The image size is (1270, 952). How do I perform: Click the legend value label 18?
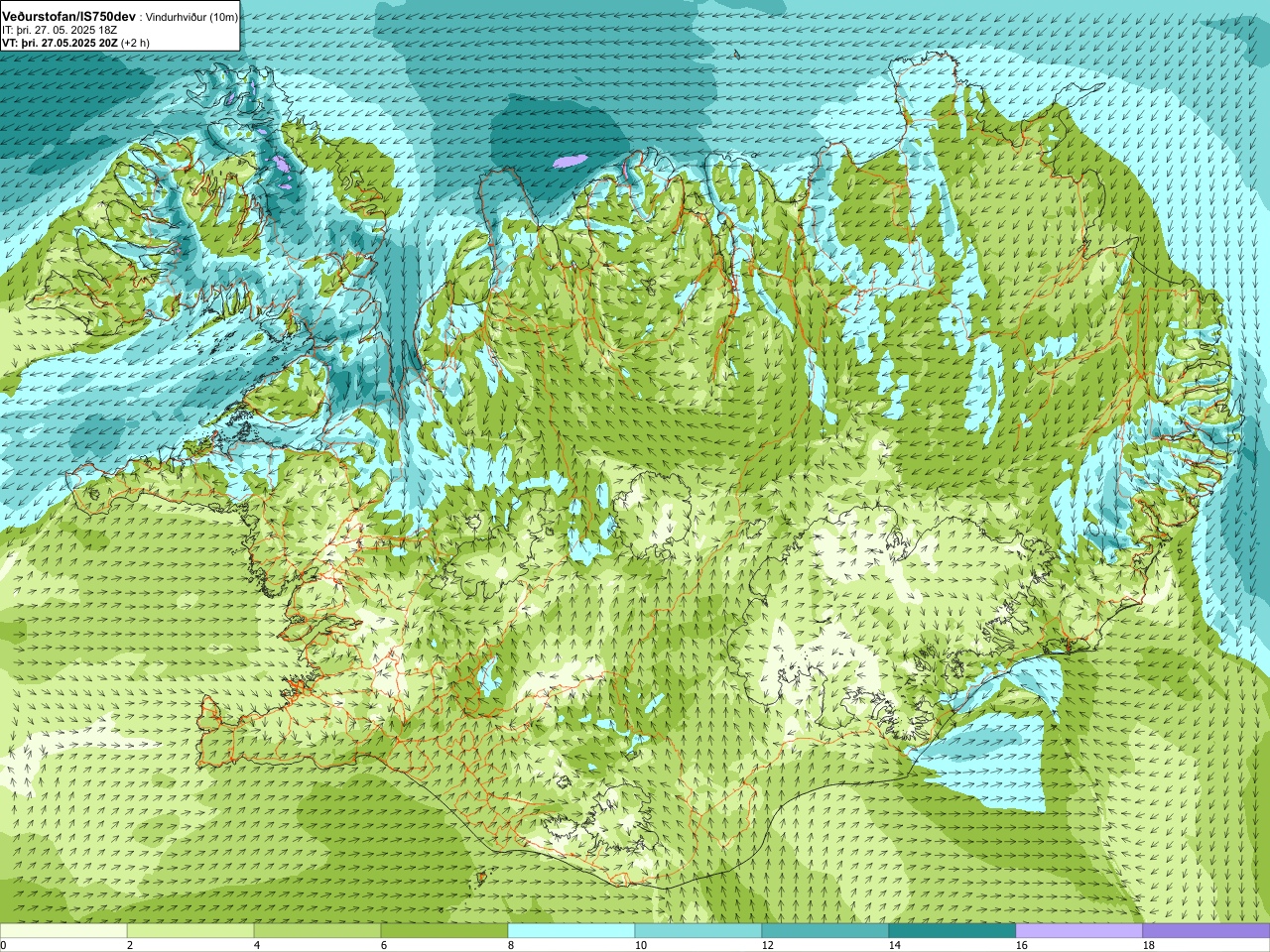click(1149, 945)
